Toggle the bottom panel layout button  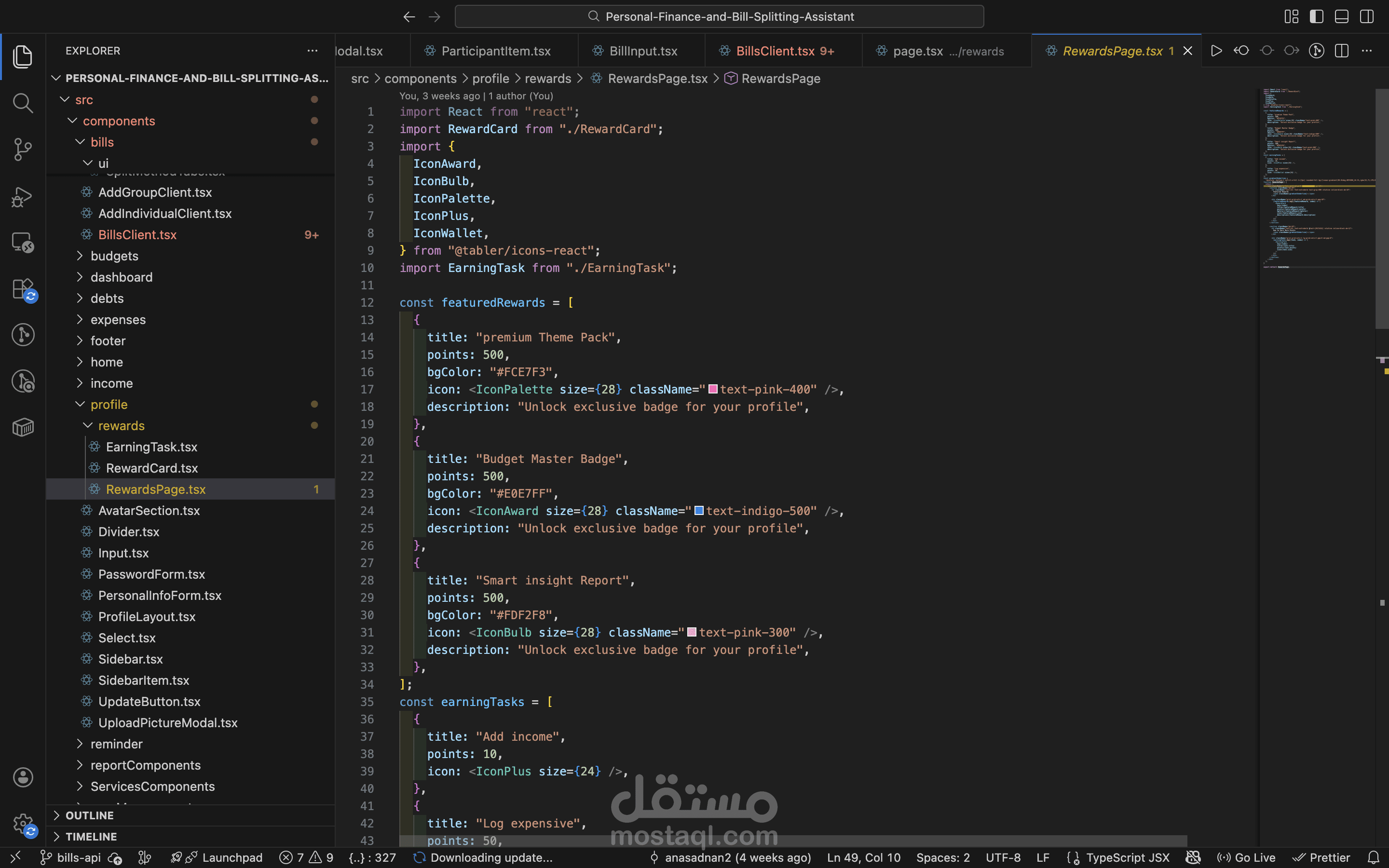click(x=1341, y=17)
